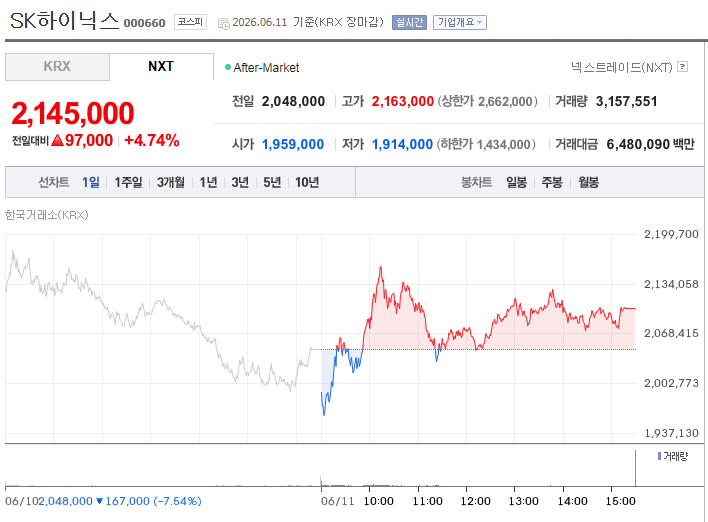The width and height of the screenshot is (708, 522).
Task: Click the 1,937,130 y-axis label
Action: click(x=671, y=433)
